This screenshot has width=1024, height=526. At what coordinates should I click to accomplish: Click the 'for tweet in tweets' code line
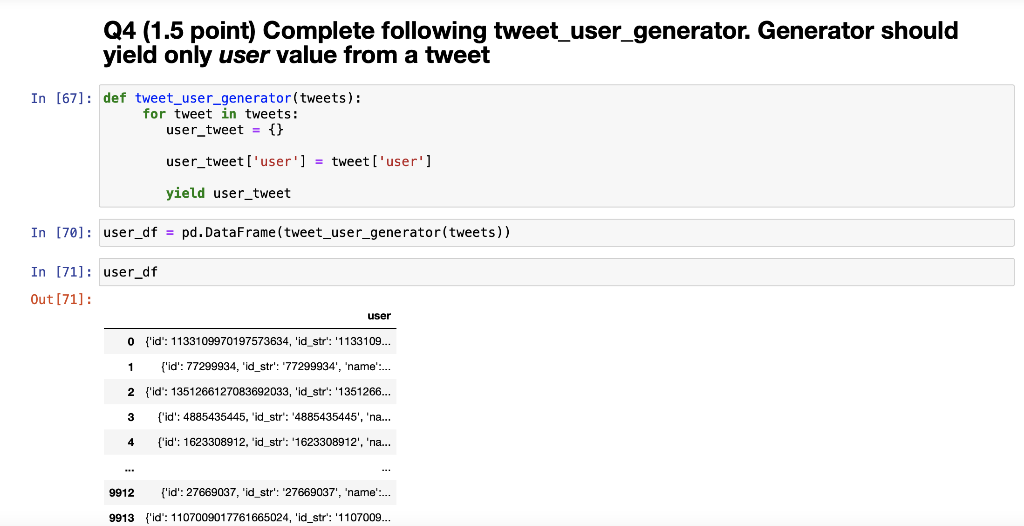click(x=220, y=114)
